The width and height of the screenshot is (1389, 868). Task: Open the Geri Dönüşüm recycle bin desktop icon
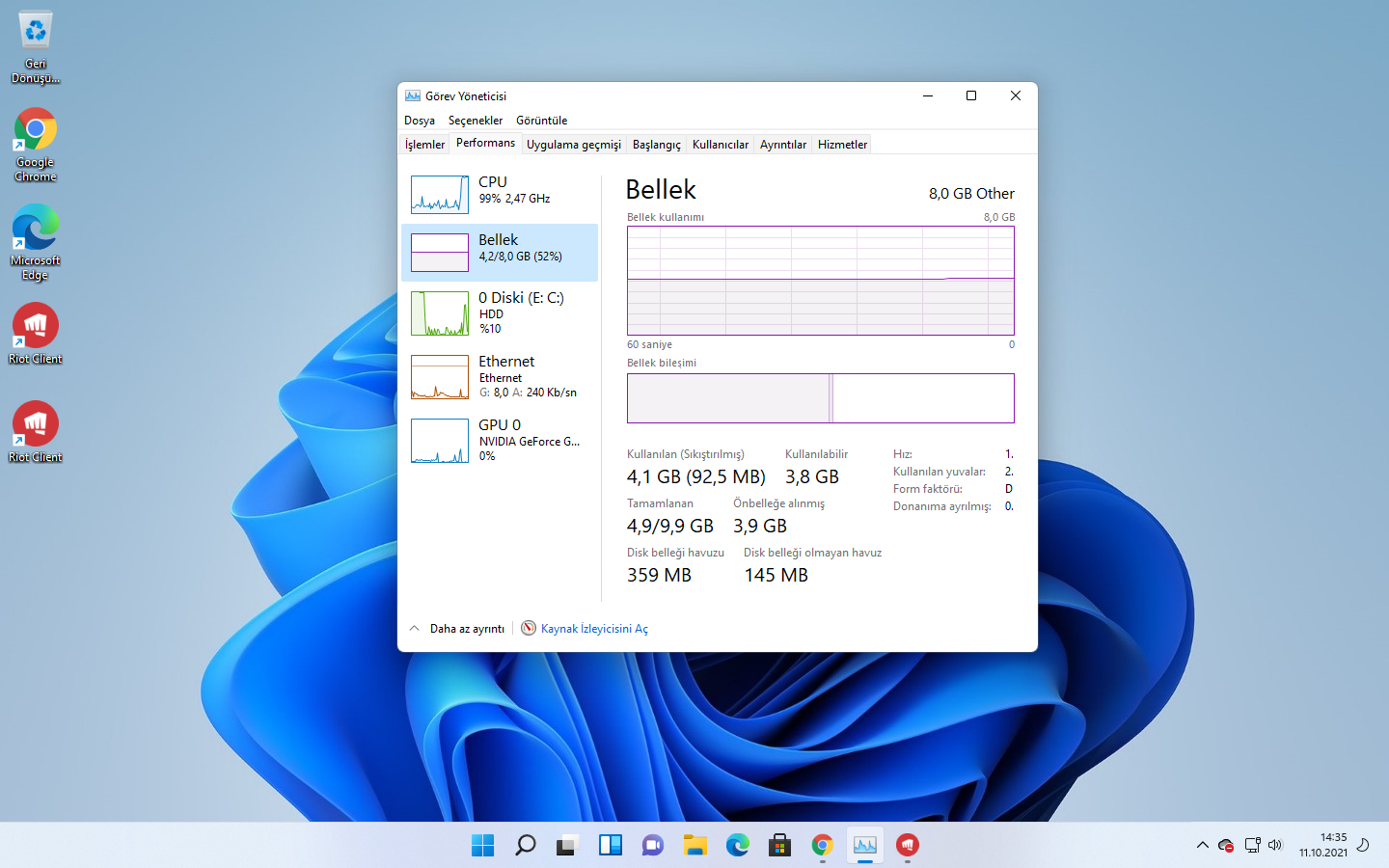tap(36, 47)
